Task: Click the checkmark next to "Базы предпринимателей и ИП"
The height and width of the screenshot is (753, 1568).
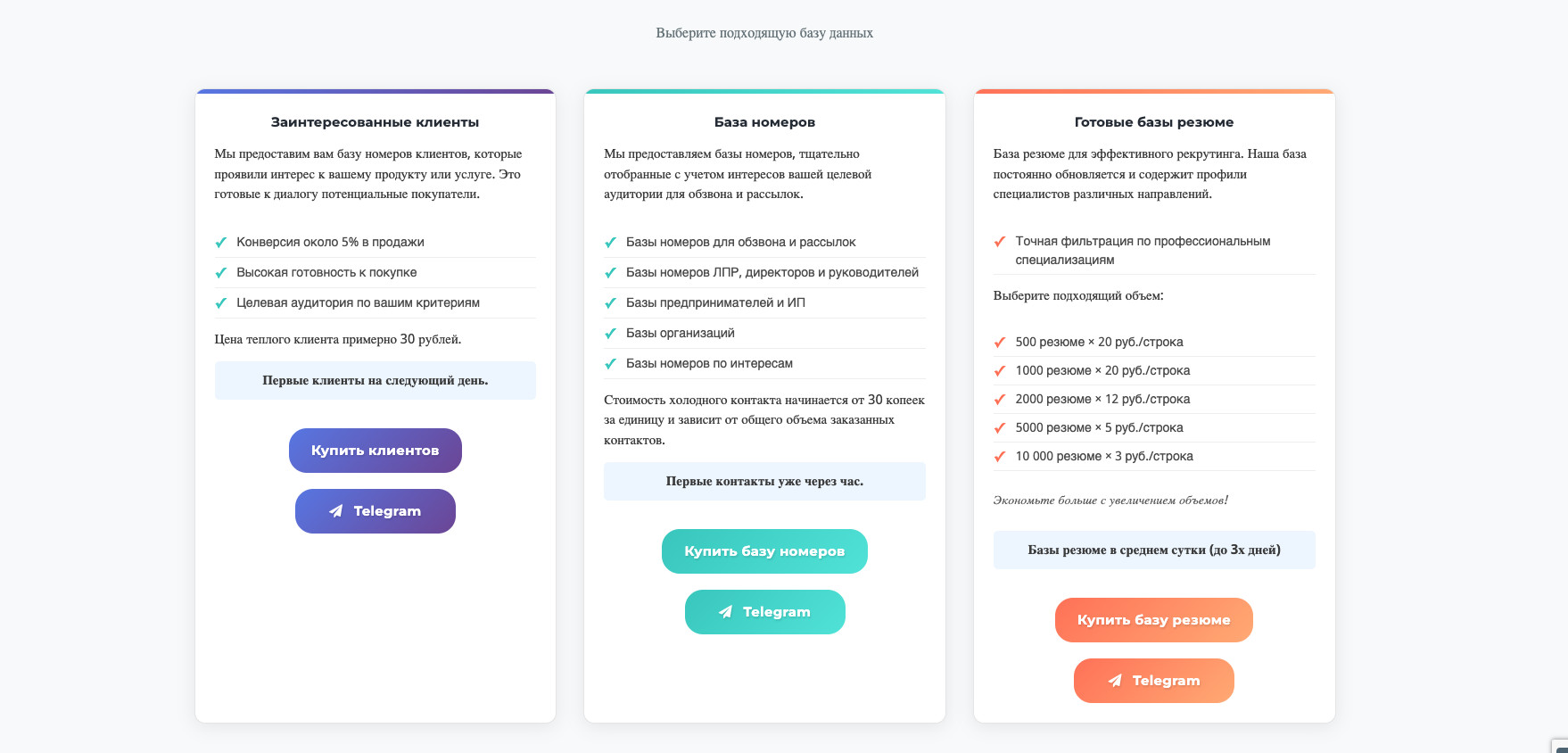Action: [x=611, y=303]
